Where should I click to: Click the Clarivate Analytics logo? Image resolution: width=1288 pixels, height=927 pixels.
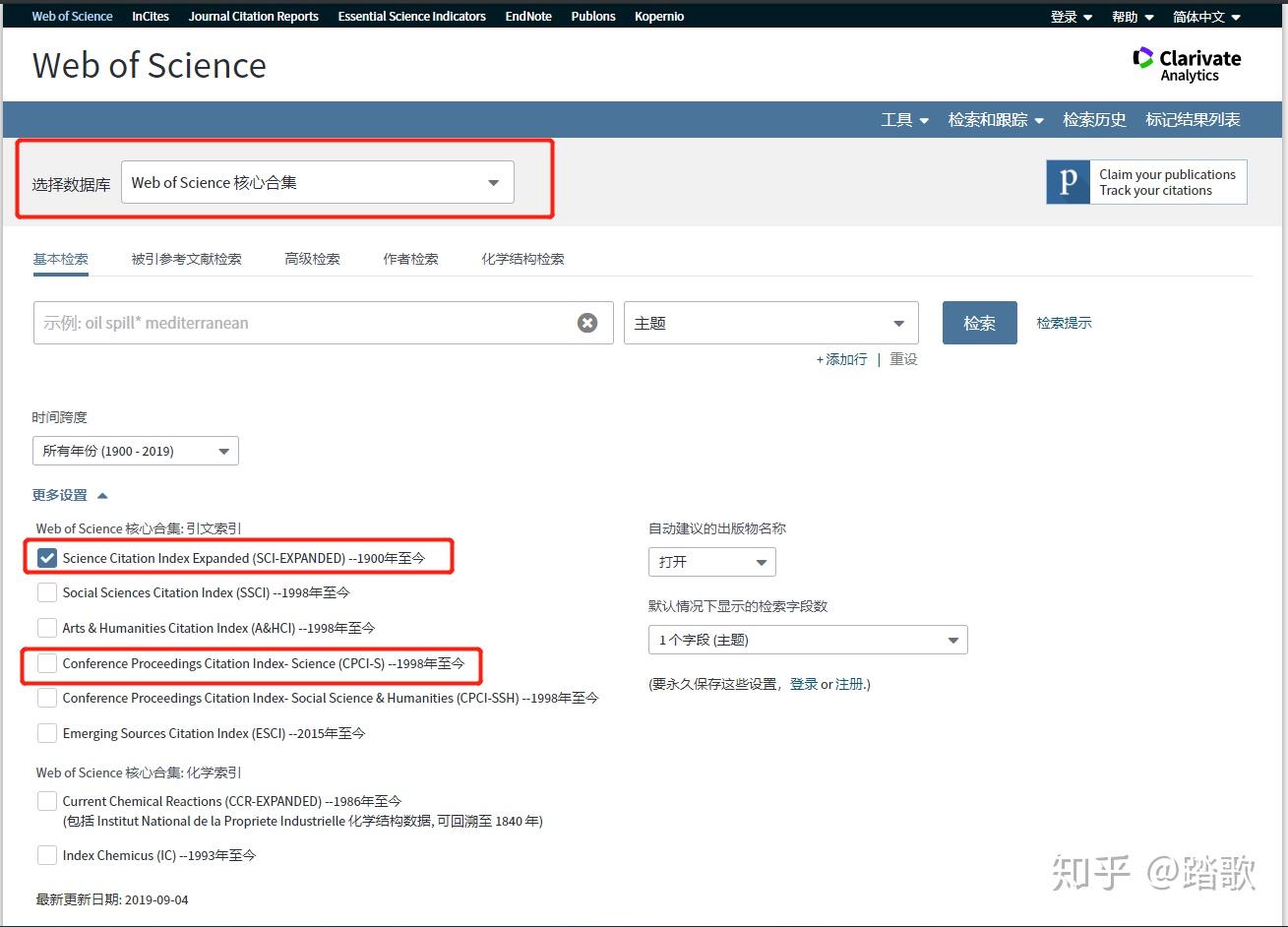coord(1187,63)
